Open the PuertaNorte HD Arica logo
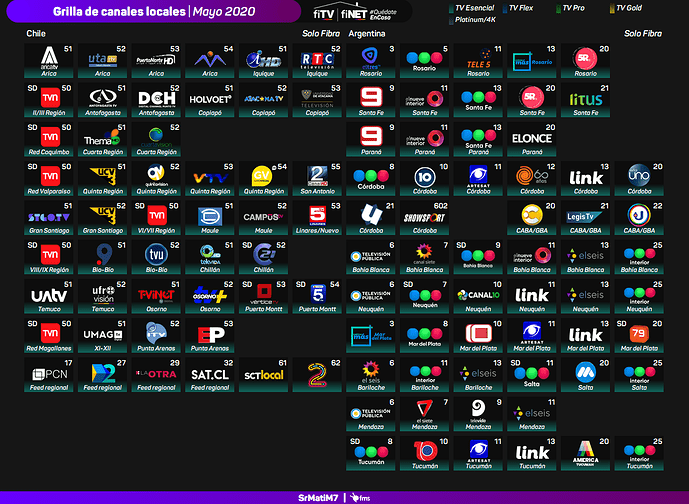The height and width of the screenshot is (504, 689). pos(156,60)
